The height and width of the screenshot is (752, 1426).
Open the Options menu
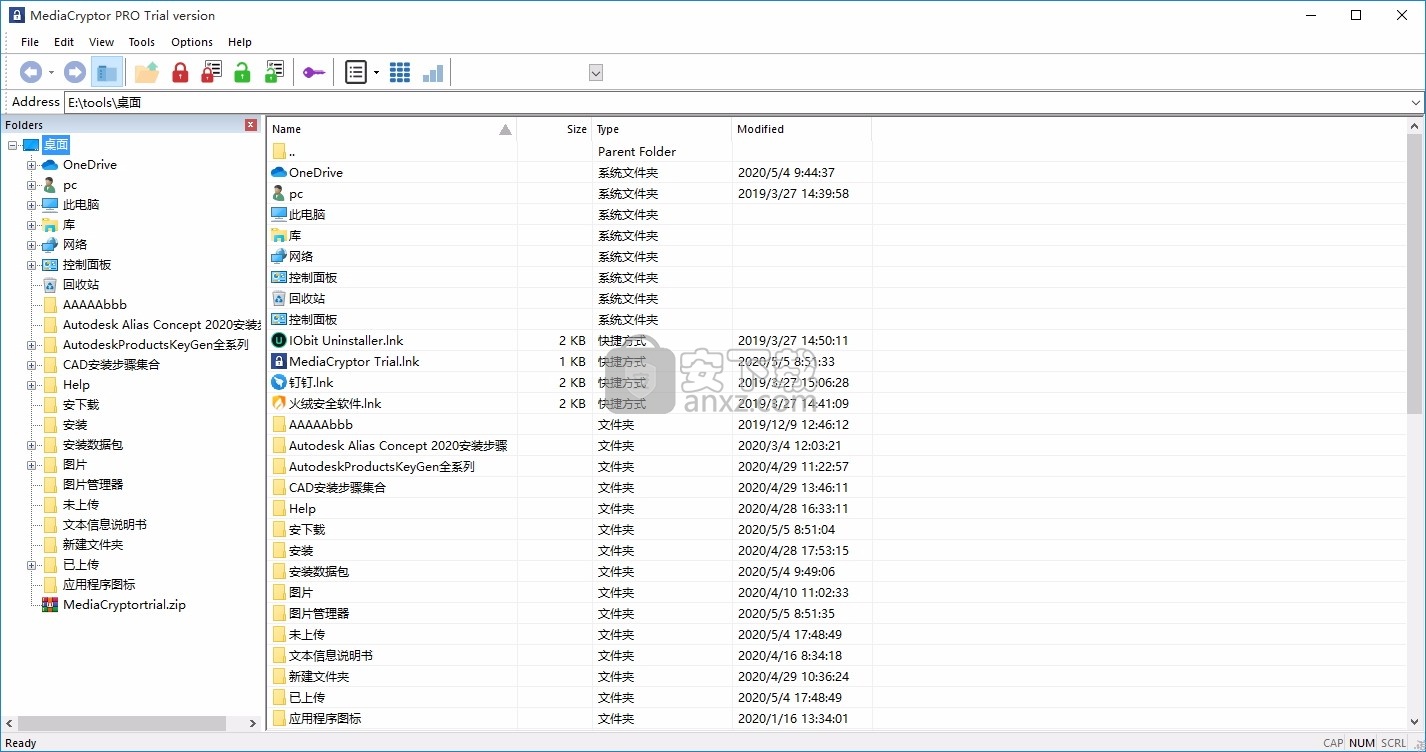[x=192, y=42]
